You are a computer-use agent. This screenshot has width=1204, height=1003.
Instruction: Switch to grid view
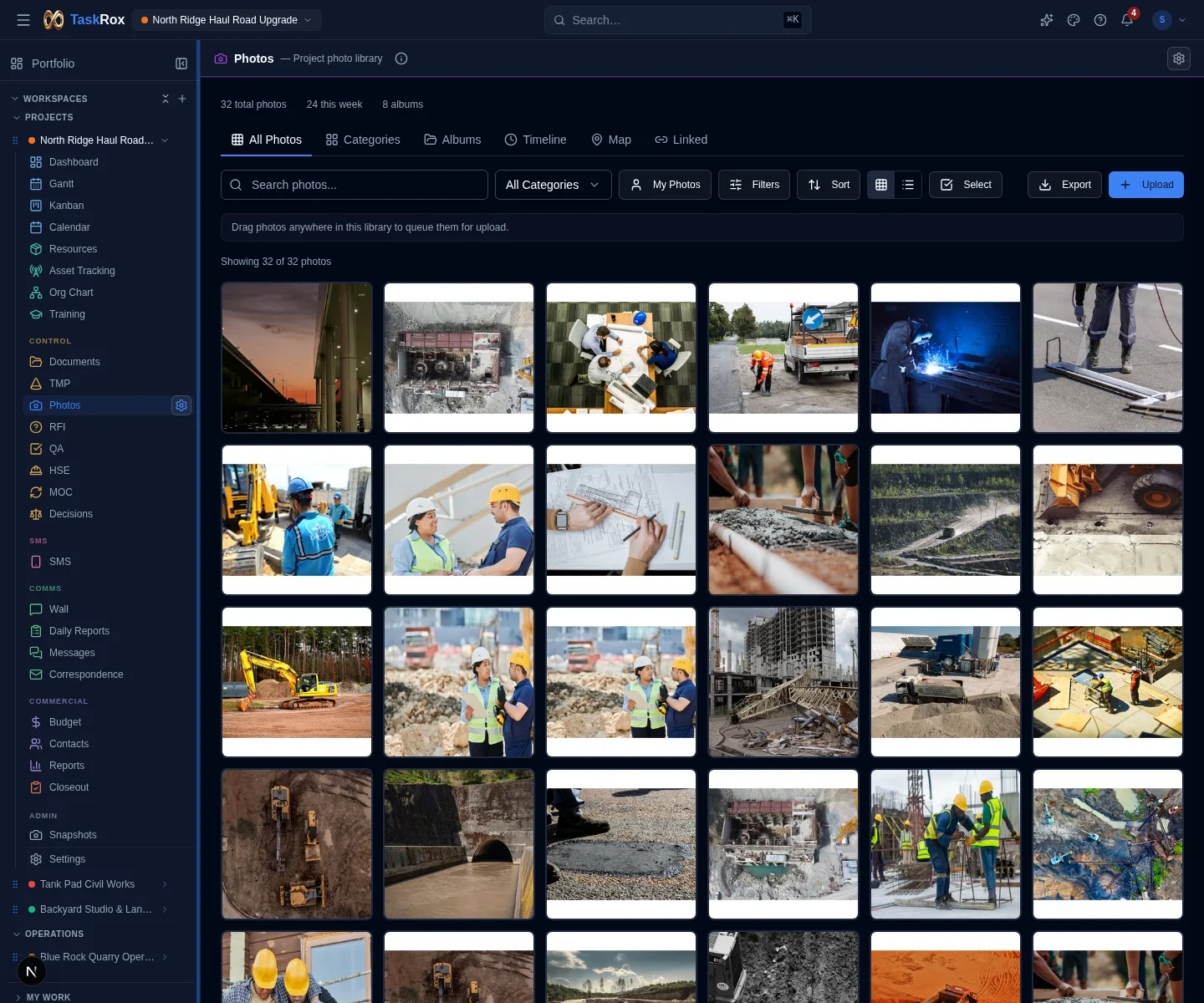(x=881, y=185)
